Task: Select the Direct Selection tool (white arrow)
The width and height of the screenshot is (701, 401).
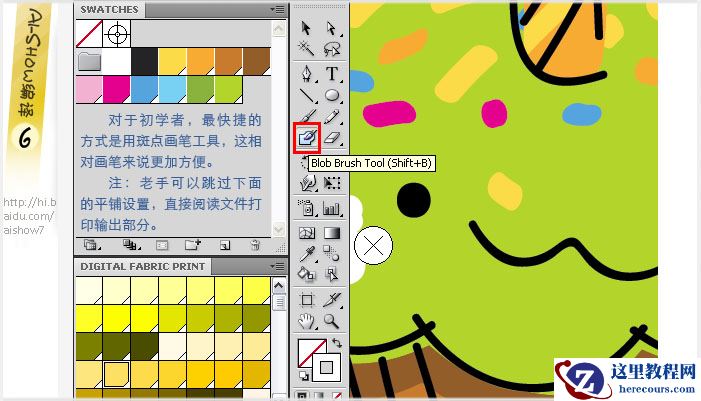Action: coord(332,28)
